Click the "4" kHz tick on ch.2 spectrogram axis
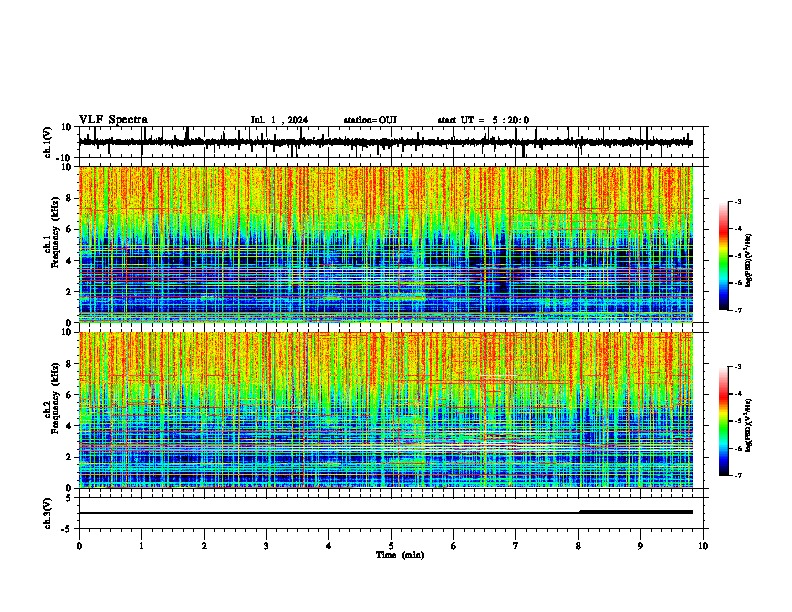Viewport: 792px width, 612px height. 69,426
